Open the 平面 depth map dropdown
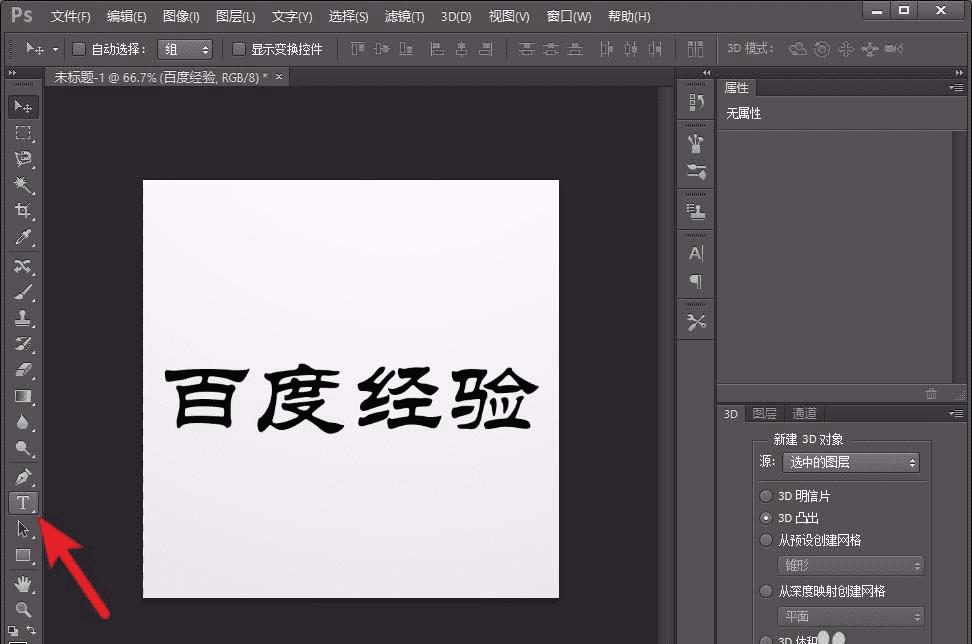Viewport: 972px width, 644px height. [850, 616]
